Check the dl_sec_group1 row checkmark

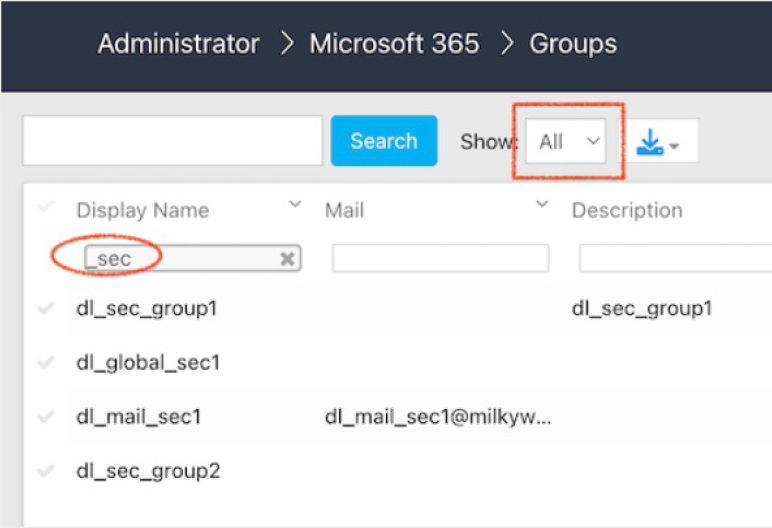pos(45,308)
